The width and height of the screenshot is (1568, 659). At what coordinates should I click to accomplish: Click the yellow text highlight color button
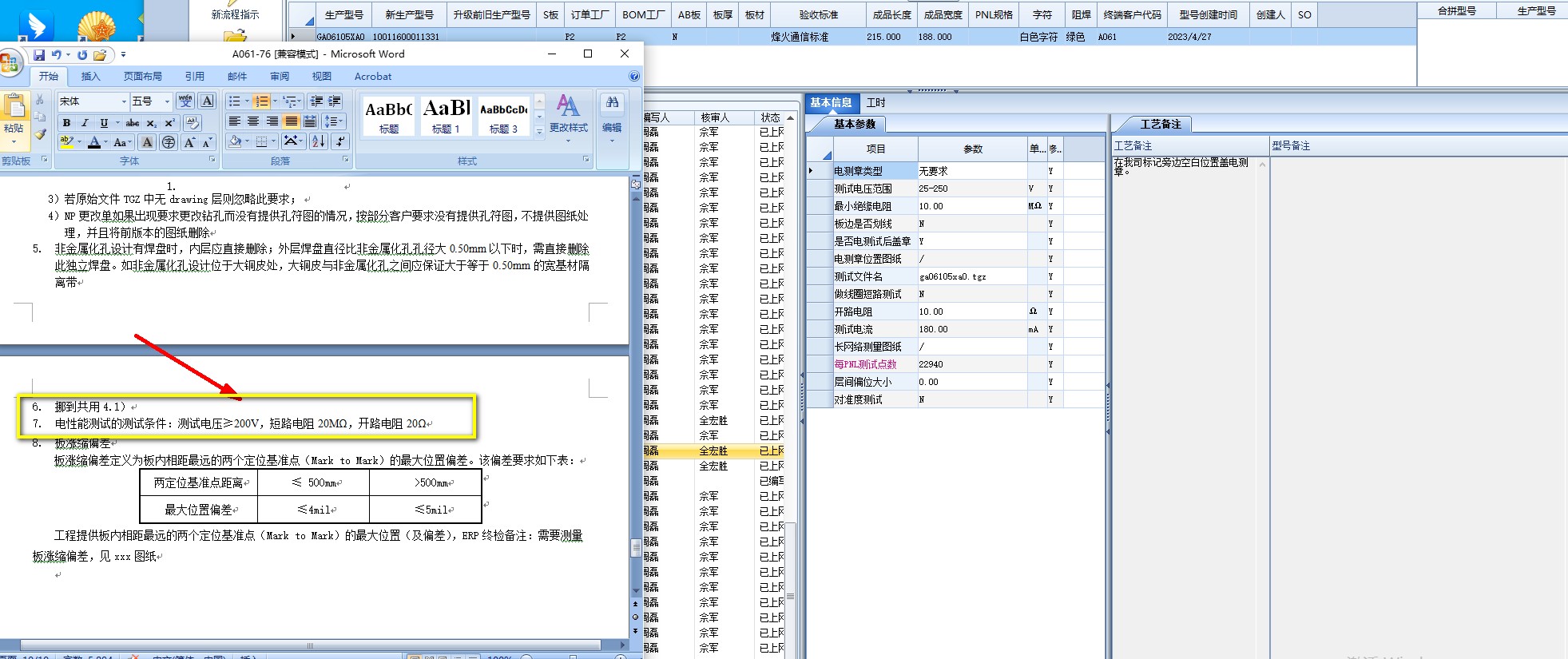click(x=66, y=142)
